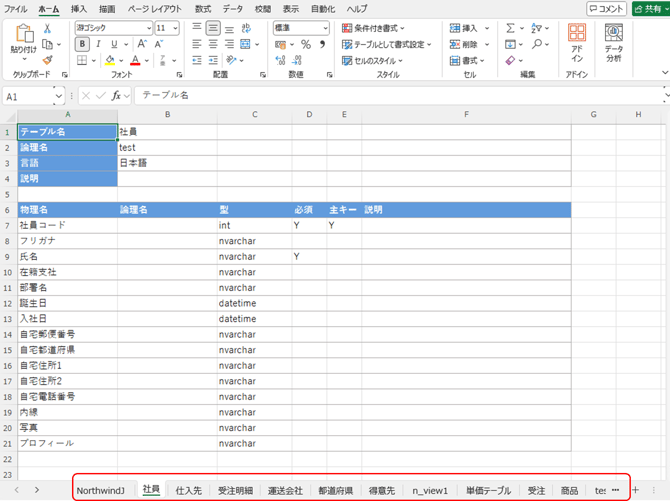Click the insert function fx icon
Screen dimensions: 670x501
click(117, 96)
